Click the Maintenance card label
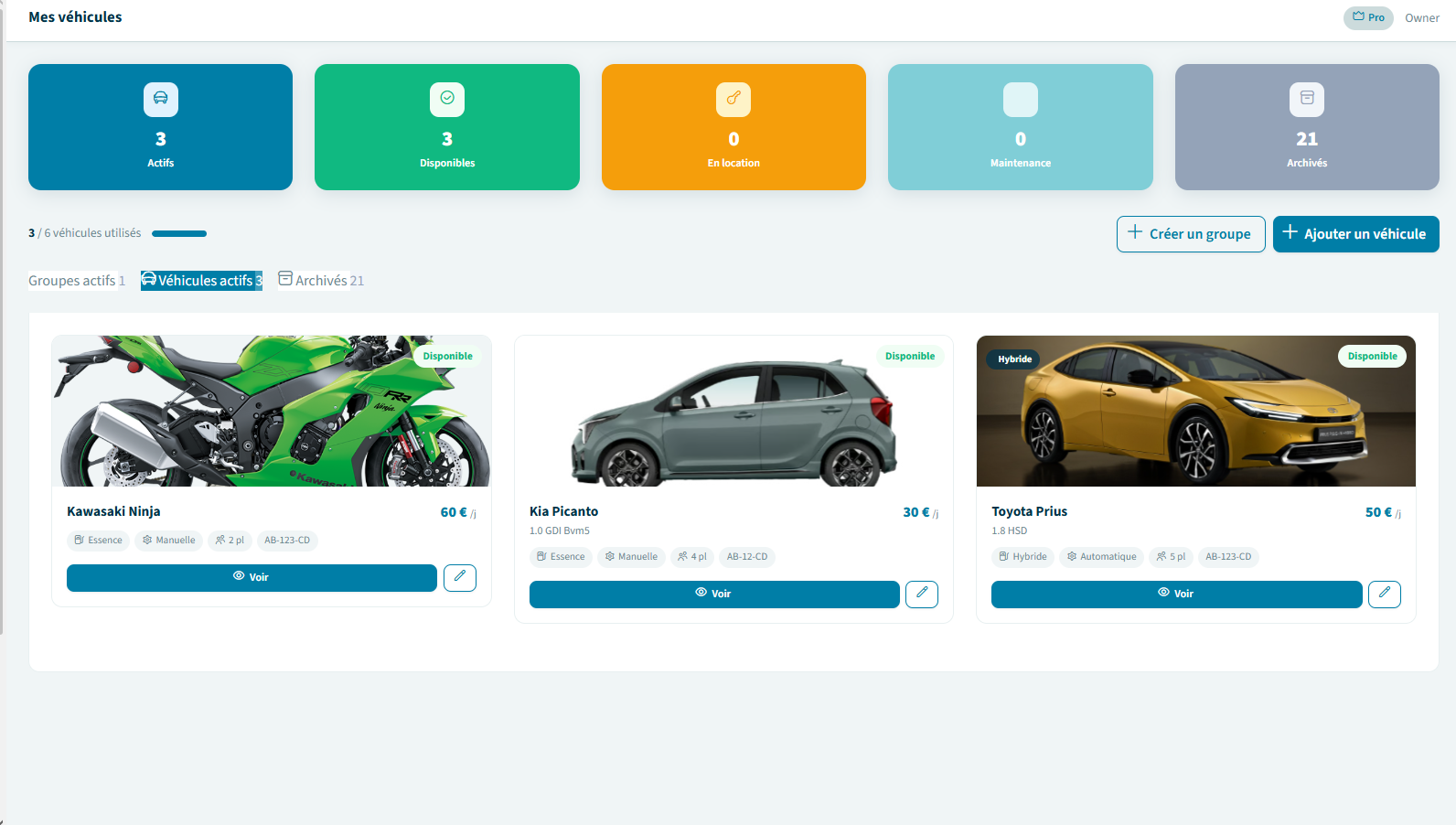Screen dimensions: 1456x825 (1021, 163)
